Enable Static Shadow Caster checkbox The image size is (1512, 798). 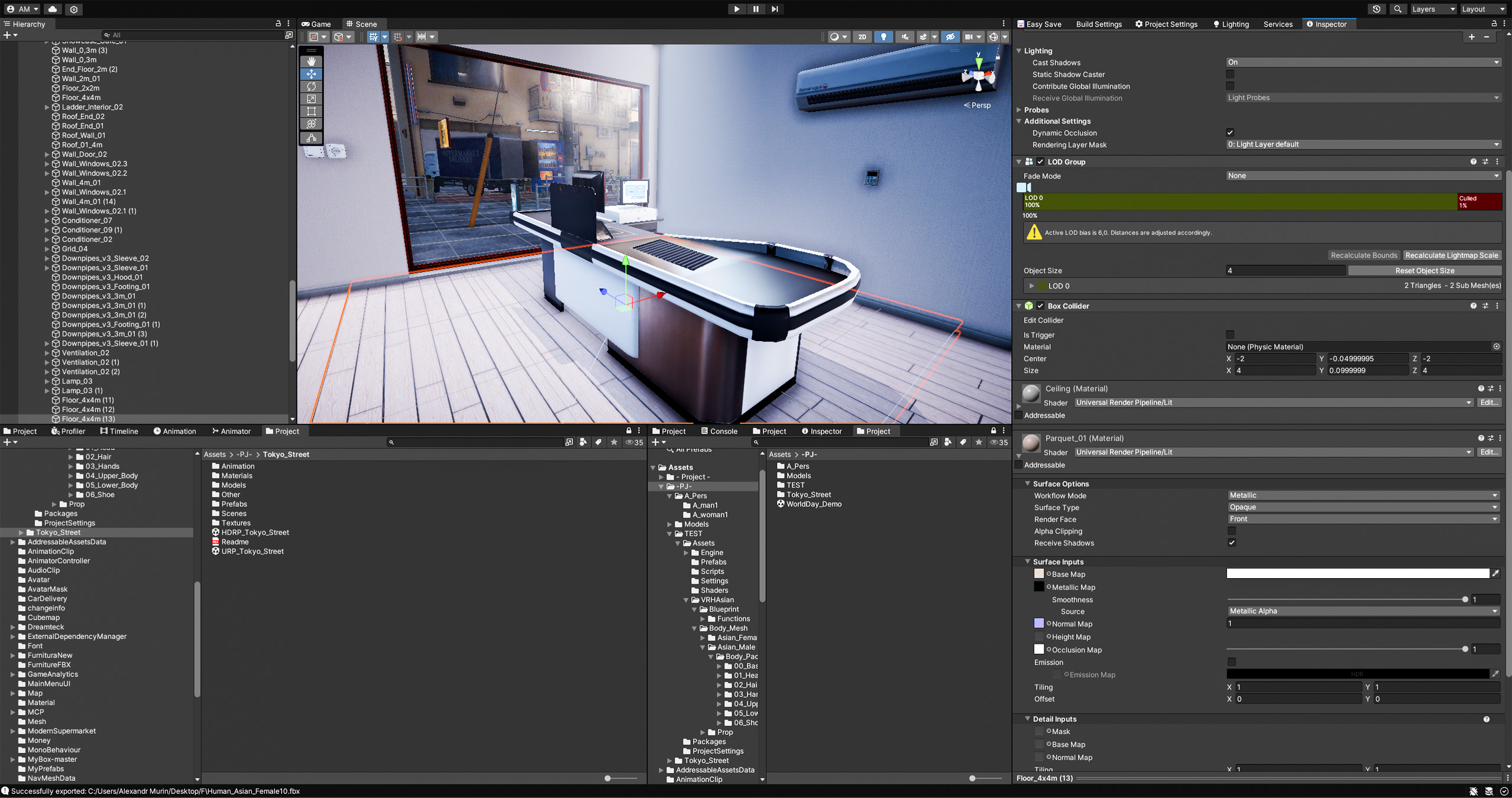[x=1230, y=74]
